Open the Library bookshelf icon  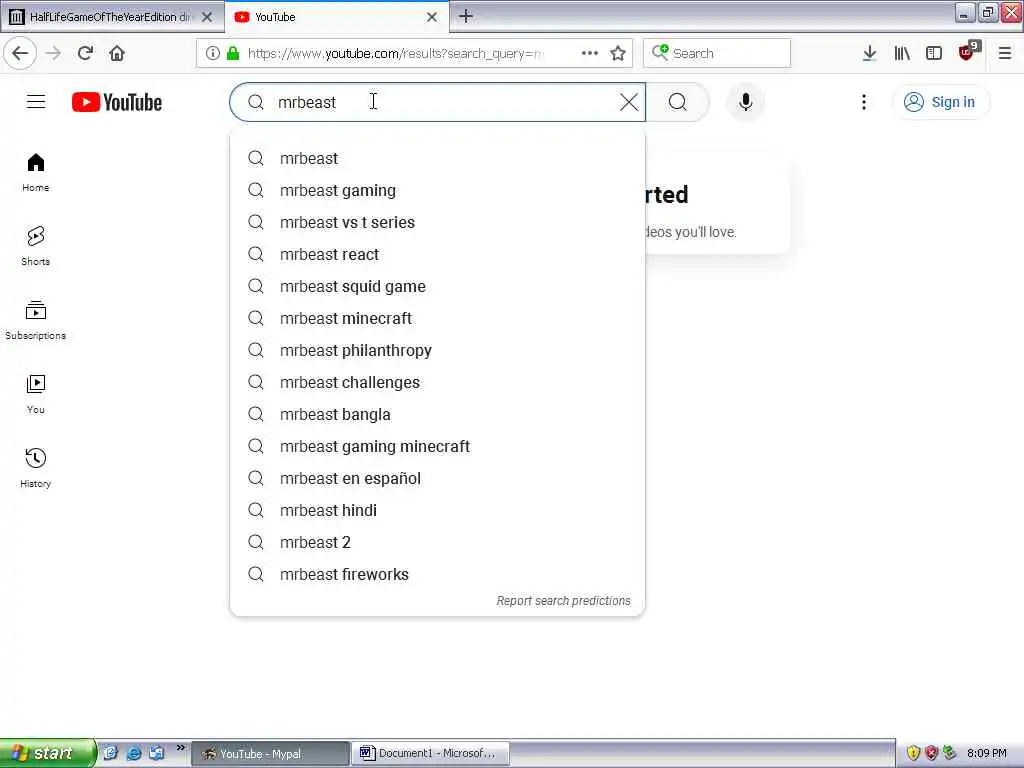[902, 53]
